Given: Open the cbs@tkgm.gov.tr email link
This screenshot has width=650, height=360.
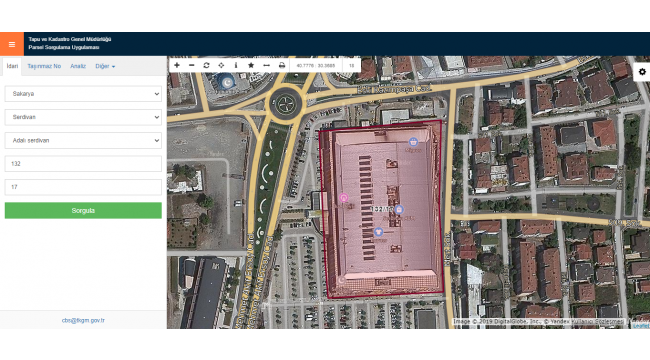Looking at the screenshot, I should click(x=83, y=320).
